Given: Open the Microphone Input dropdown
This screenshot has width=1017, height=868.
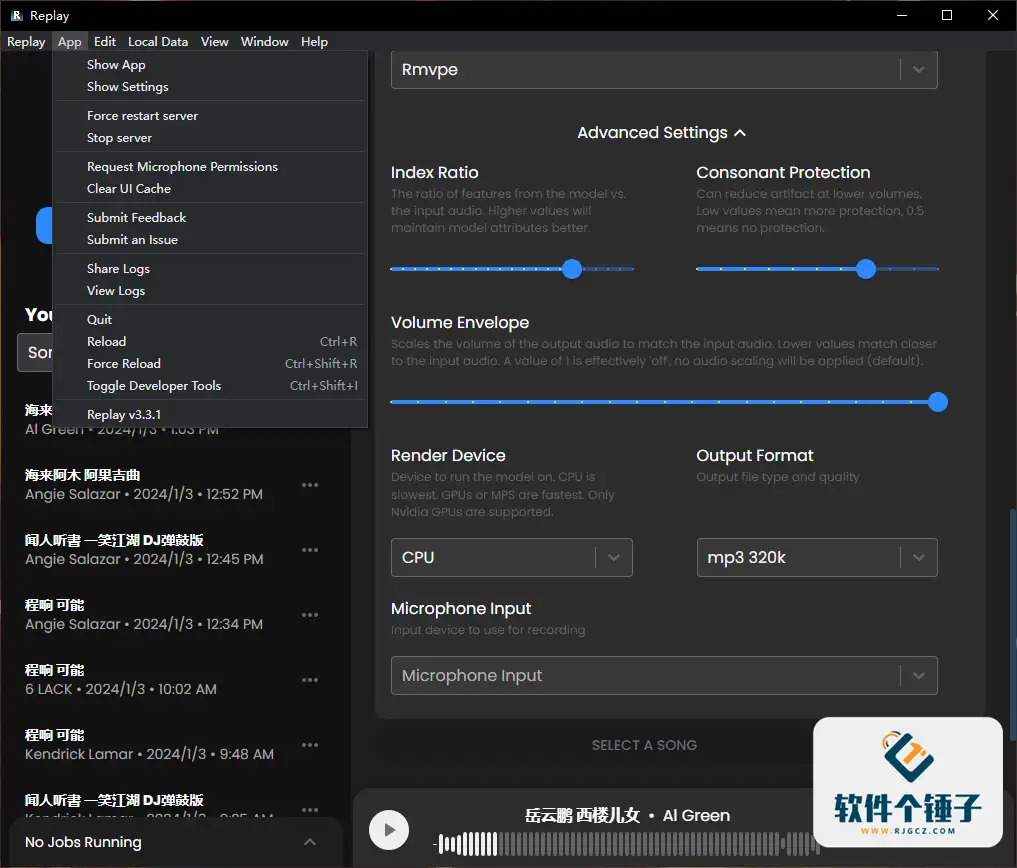Looking at the screenshot, I should click(664, 675).
